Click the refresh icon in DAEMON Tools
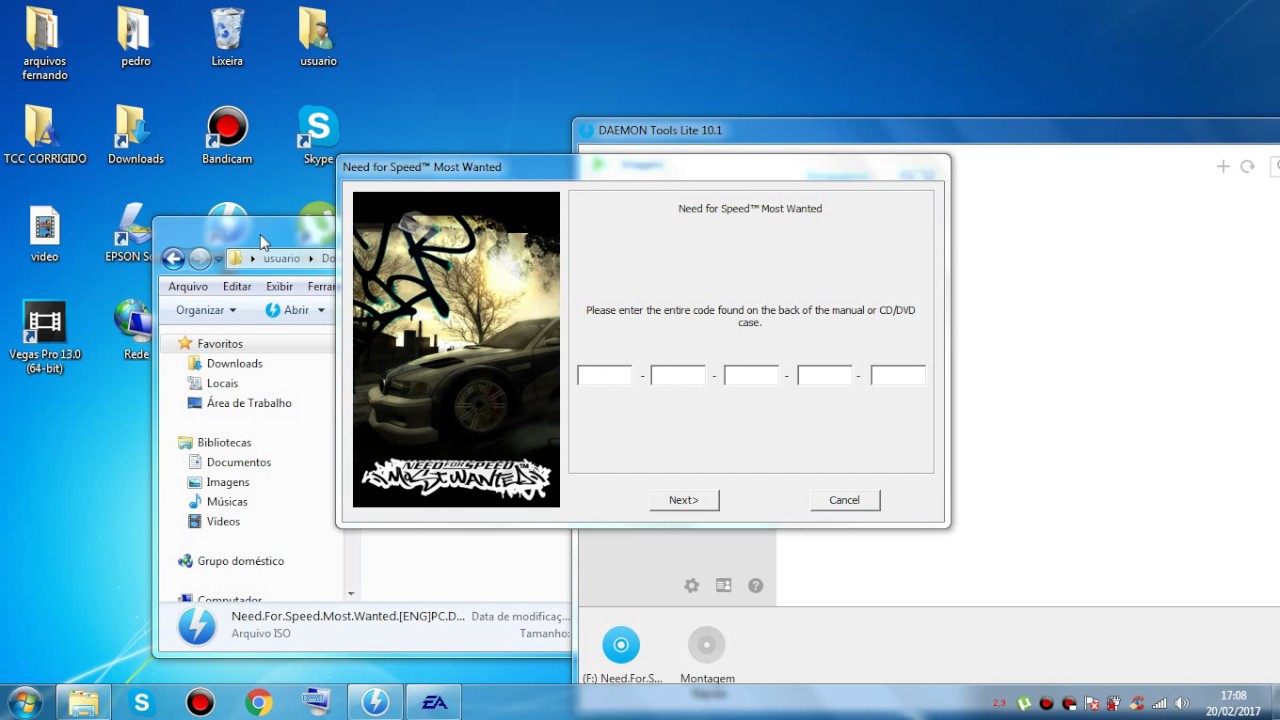Viewport: 1280px width, 720px height. pyautogui.click(x=1247, y=167)
